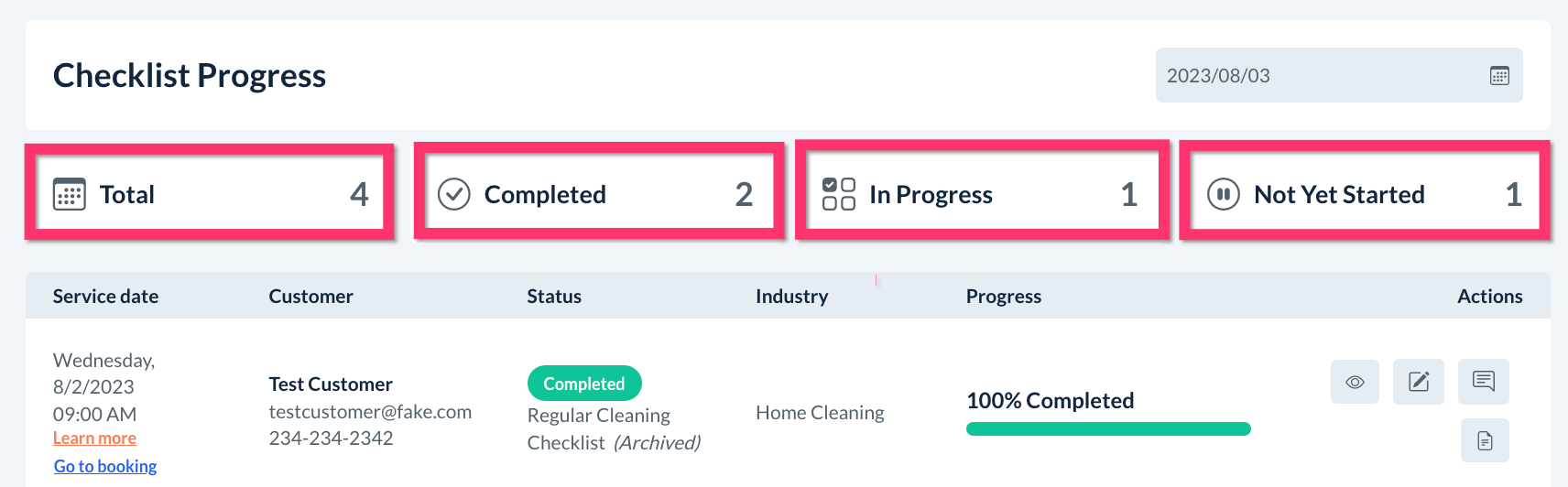1568x487 pixels.
Task: Click the green Completed status badge
Action: (584, 384)
